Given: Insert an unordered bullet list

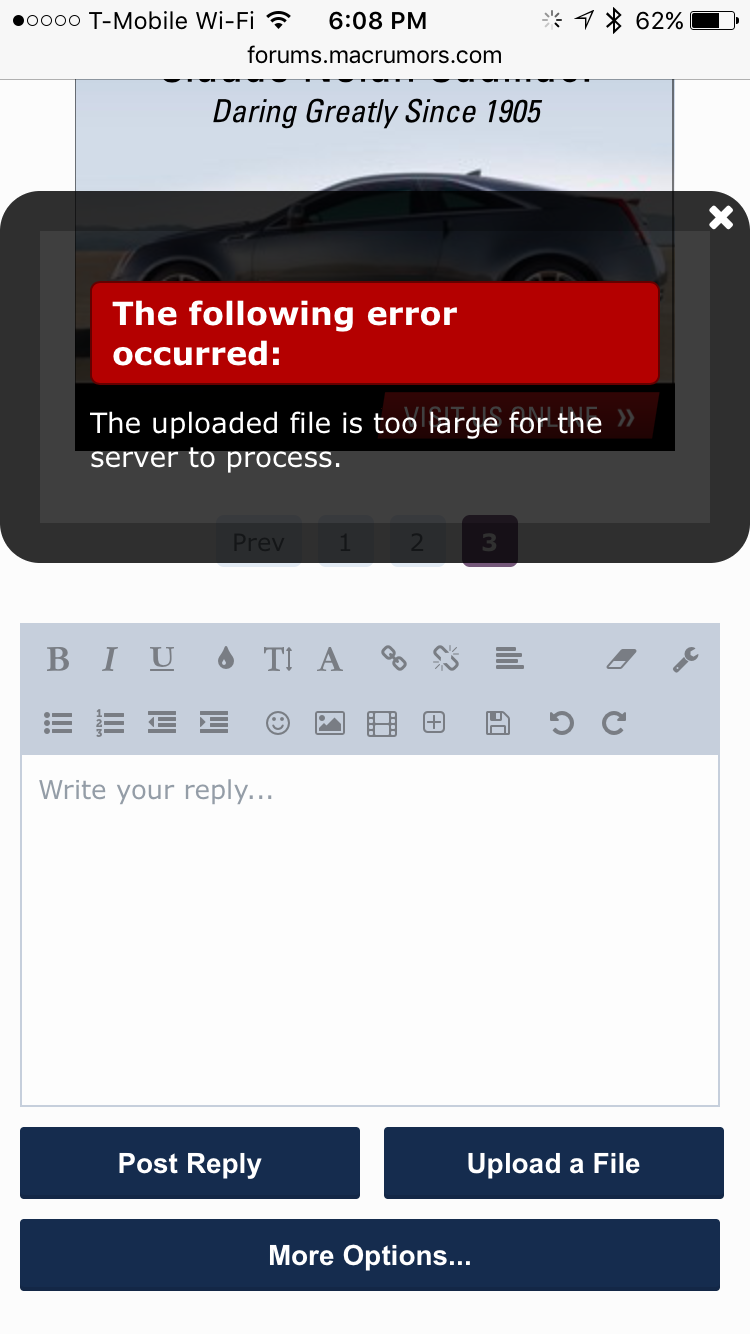Looking at the screenshot, I should coord(58,723).
